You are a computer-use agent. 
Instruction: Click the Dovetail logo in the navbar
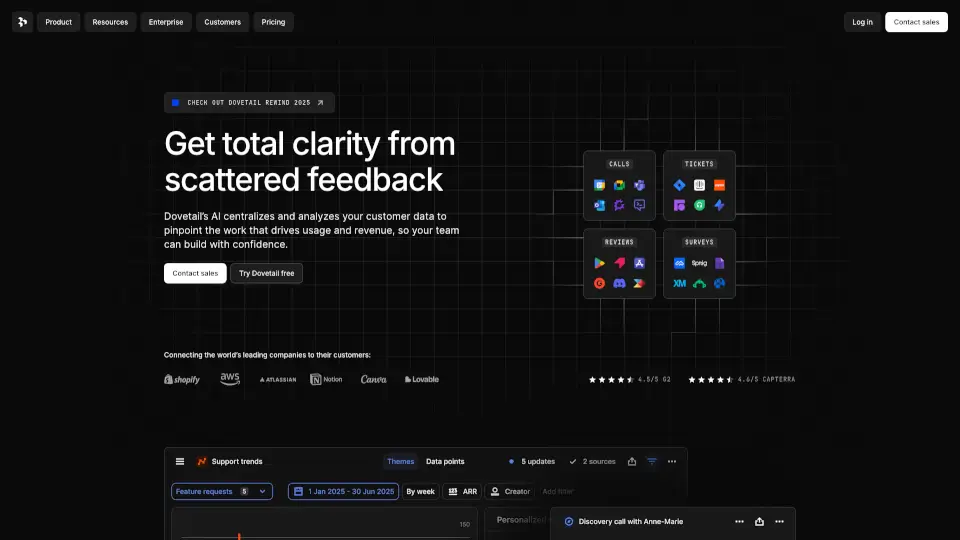tap(22, 22)
